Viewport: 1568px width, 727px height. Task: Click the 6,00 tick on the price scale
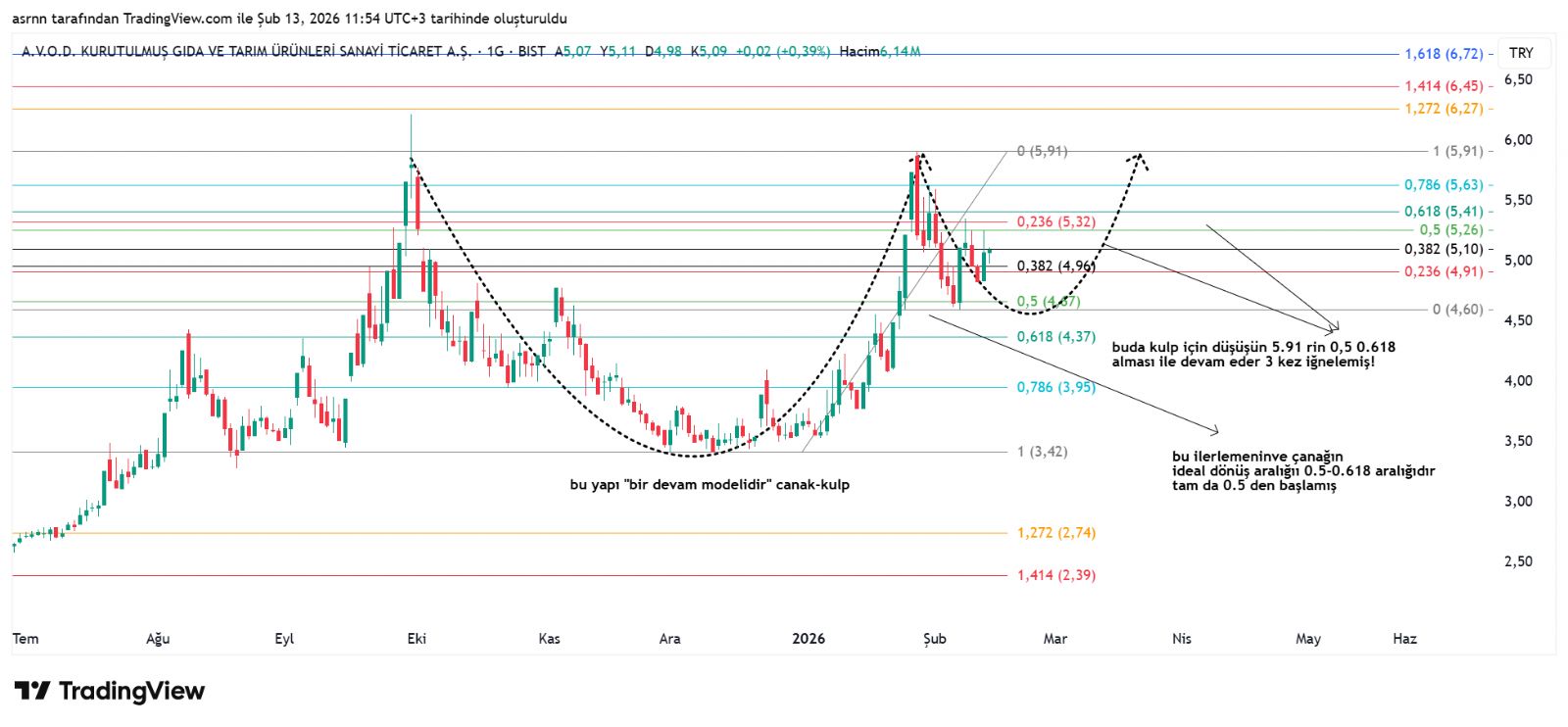(1518, 140)
